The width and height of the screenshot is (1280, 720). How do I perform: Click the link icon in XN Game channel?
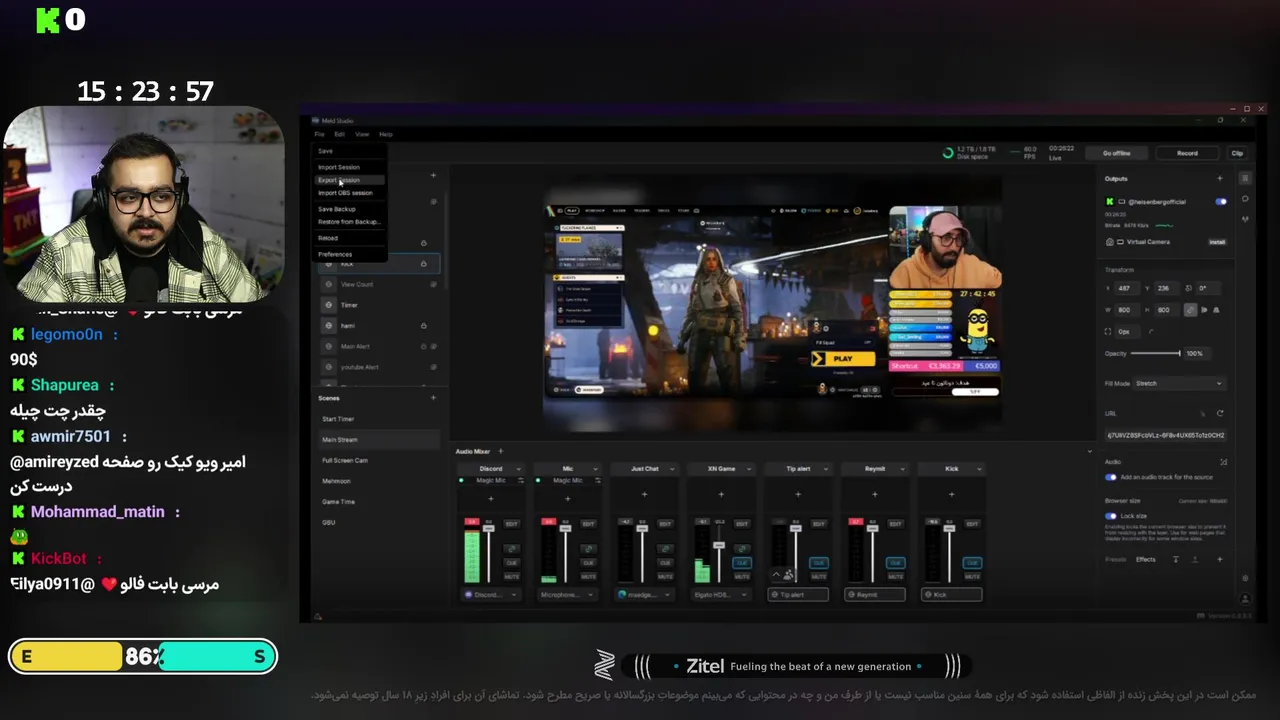tap(741, 549)
